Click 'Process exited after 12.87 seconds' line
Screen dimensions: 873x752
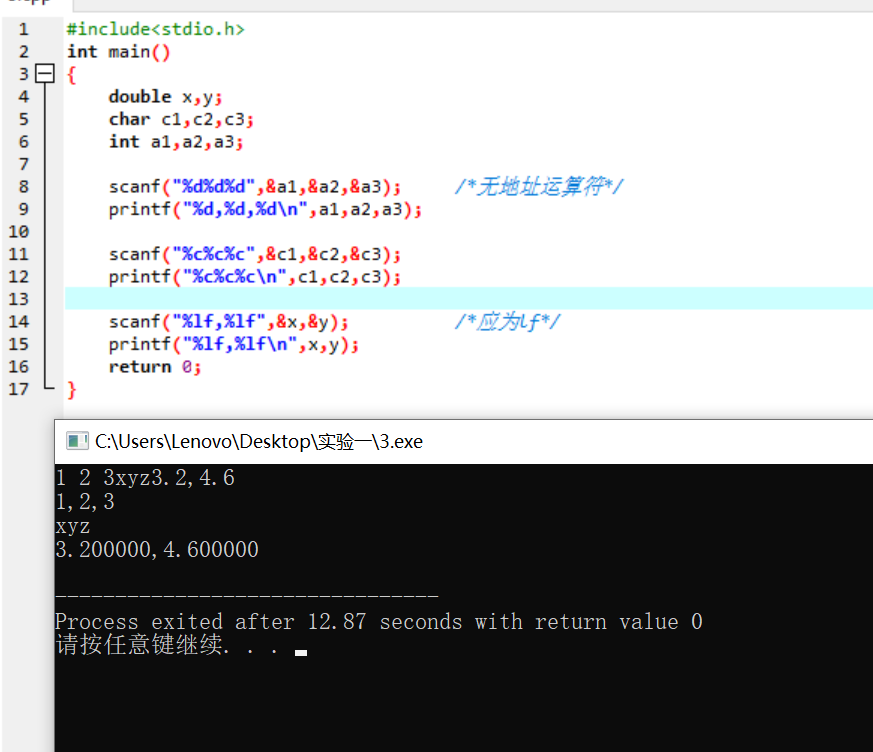click(379, 622)
